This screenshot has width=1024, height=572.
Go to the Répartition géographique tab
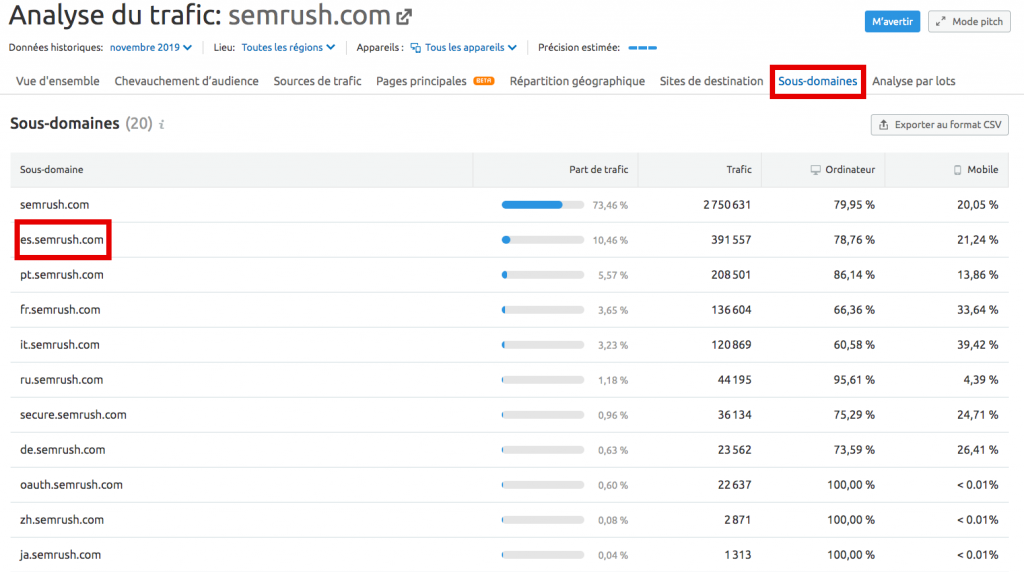click(x=577, y=81)
